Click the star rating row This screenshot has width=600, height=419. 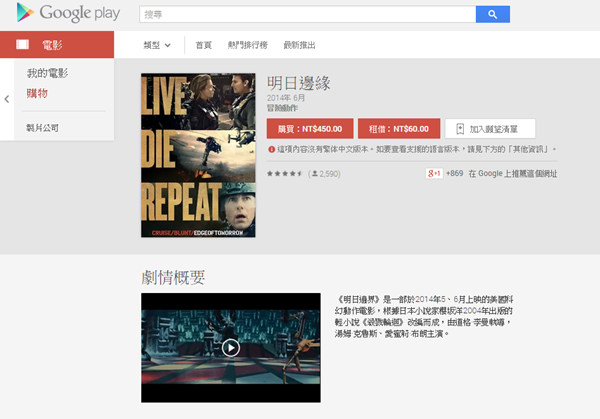[x=285, y=174]
